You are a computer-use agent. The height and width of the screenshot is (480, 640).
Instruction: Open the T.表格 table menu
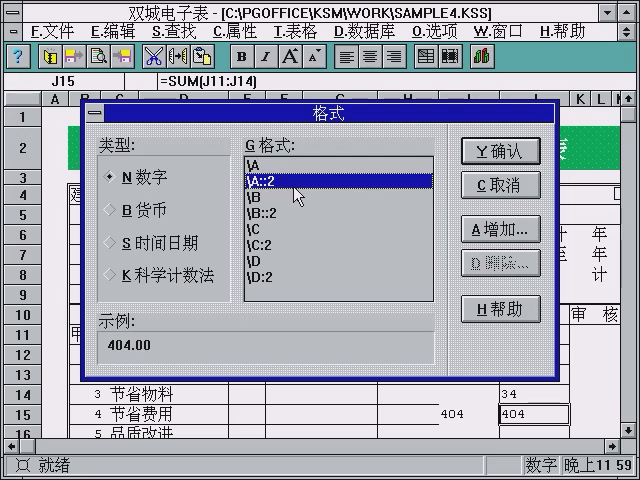click(295, 31)
